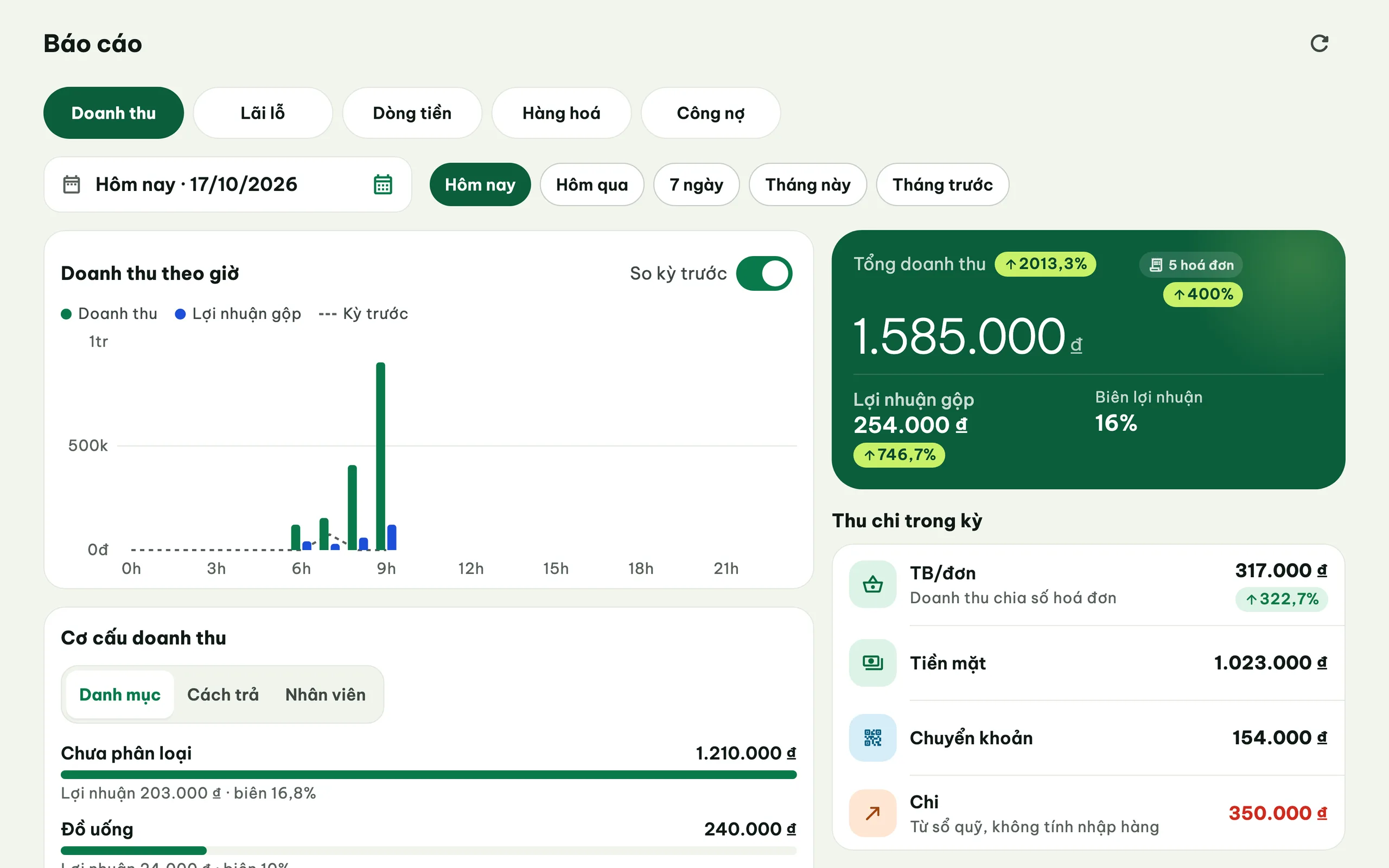Toggle the So kỳ trước switch
This screenshot has width=1389, height=868.
pos(764,273)
